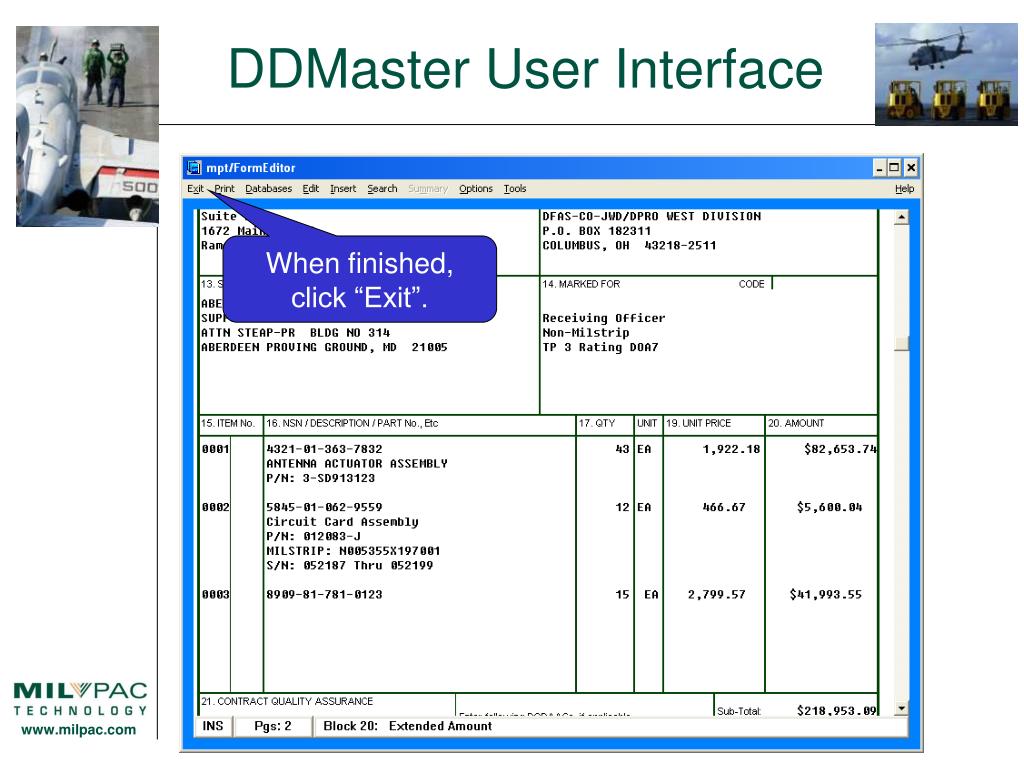Image resolution: width=1024 pixels, height=768 pixels.
Task: Click the aircraft deck crew photo
Action: (x=88, y=126)
